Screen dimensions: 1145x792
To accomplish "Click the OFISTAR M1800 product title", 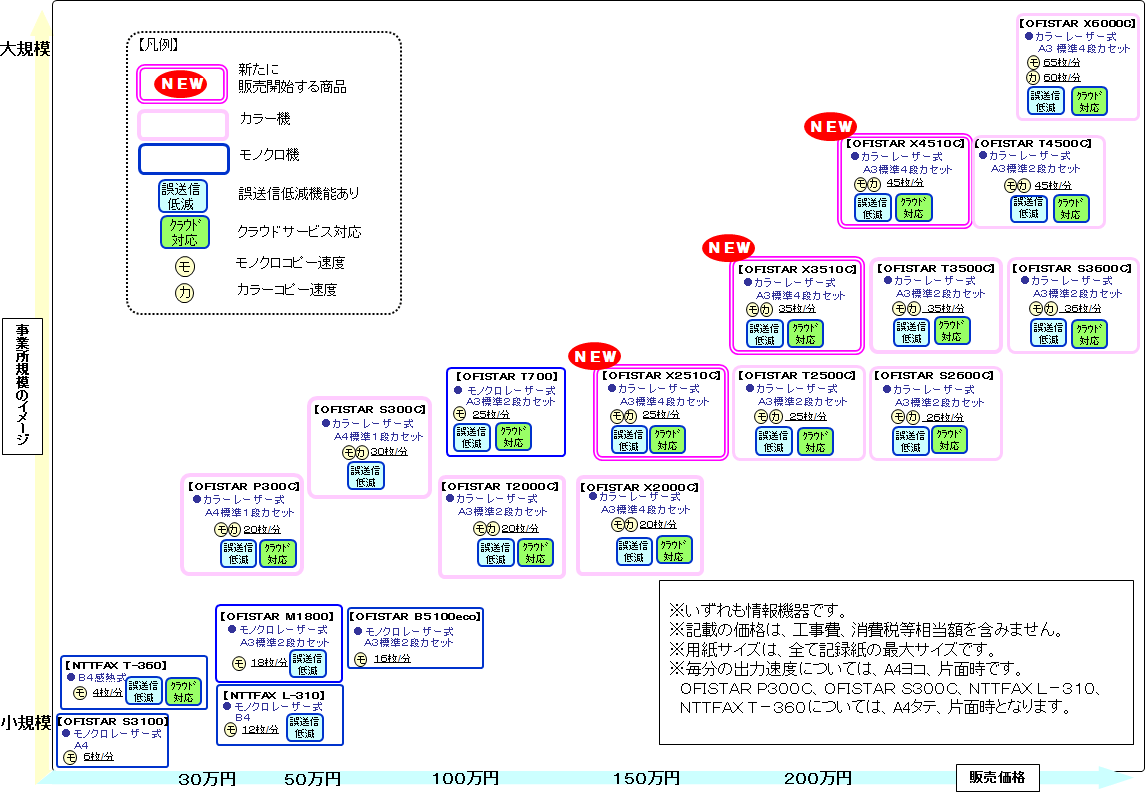I will click(277, 617).
